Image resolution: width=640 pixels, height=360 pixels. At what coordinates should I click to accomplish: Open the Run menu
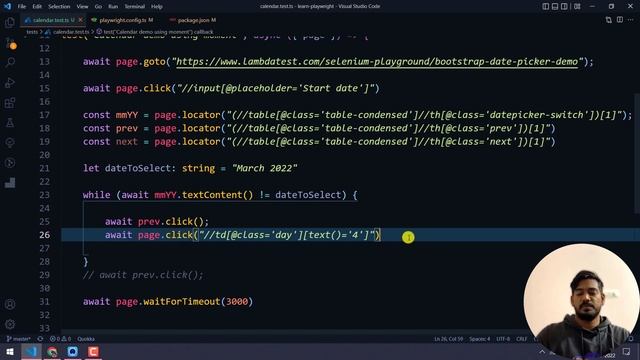pyautogui.click(x=113, y=7)
